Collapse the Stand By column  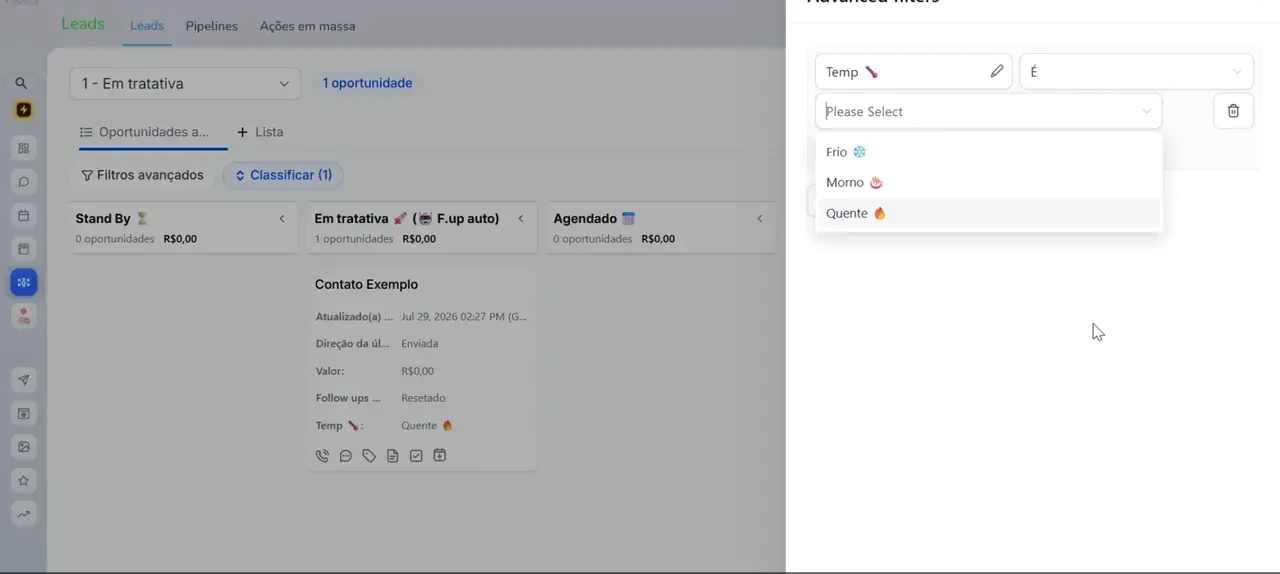pos(282,219)
